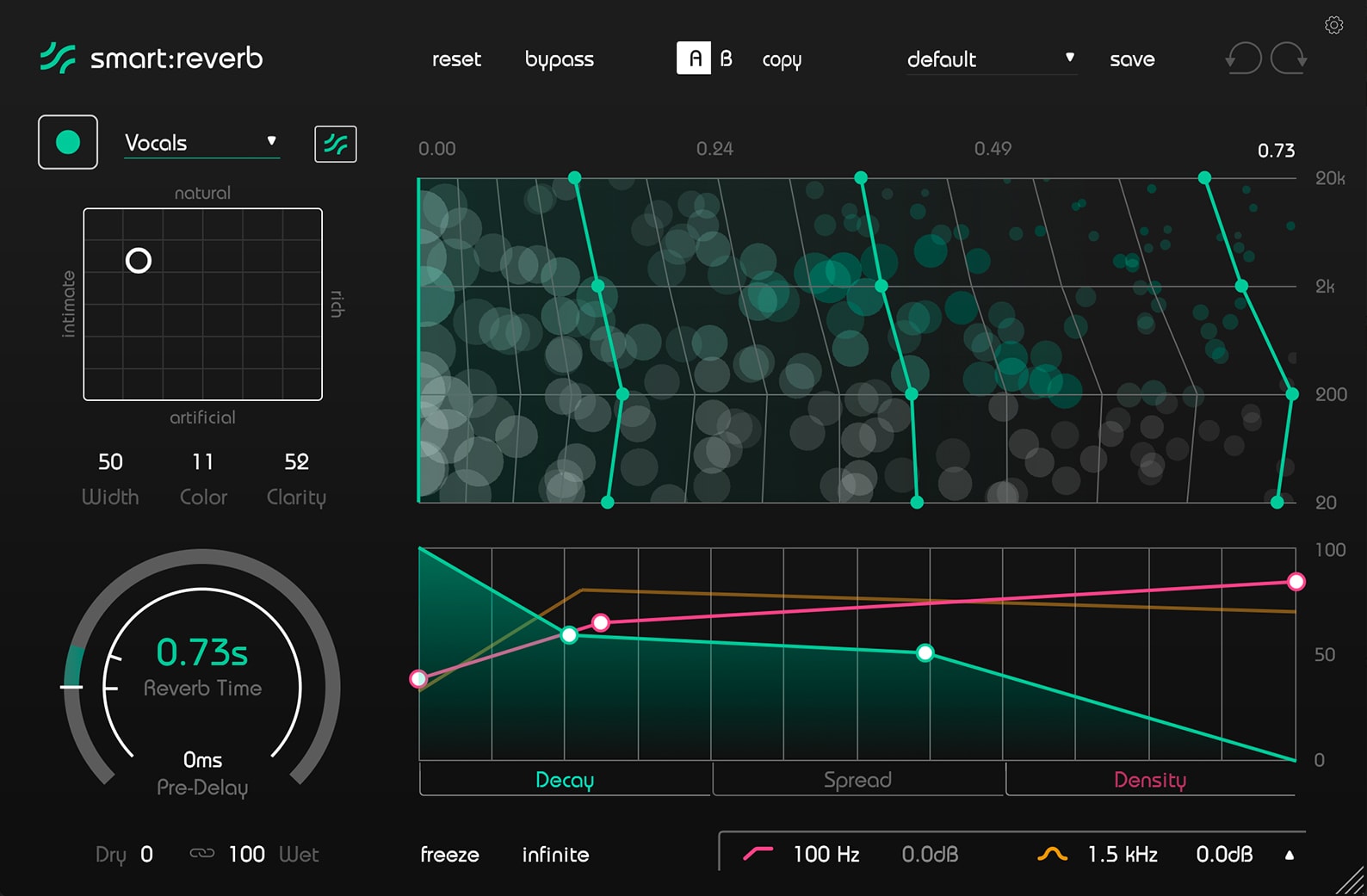The width and height of the screenshot is (1367, 896).
Task: Click the reset button
Action: (456, 59)
